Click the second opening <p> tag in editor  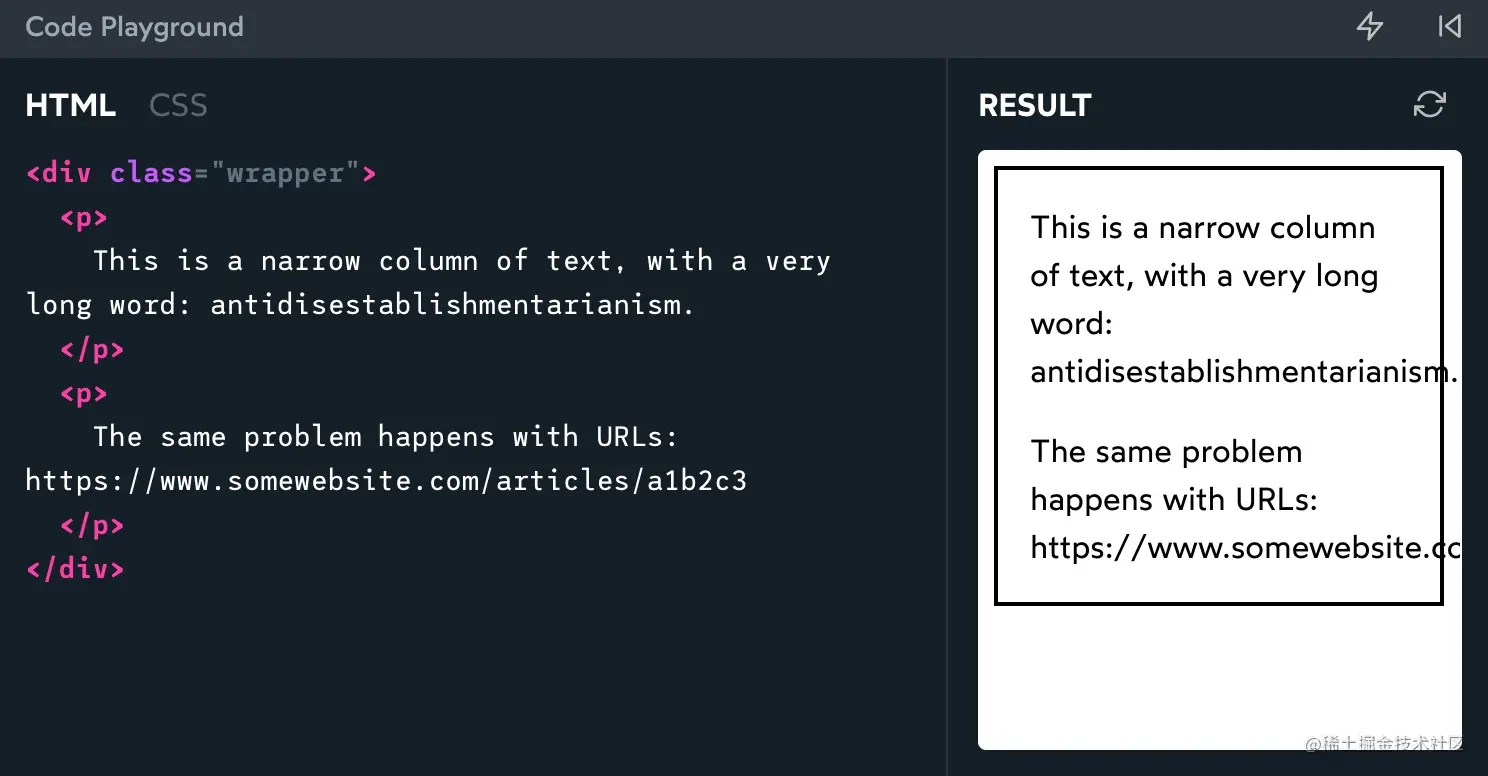coord(84,393)
